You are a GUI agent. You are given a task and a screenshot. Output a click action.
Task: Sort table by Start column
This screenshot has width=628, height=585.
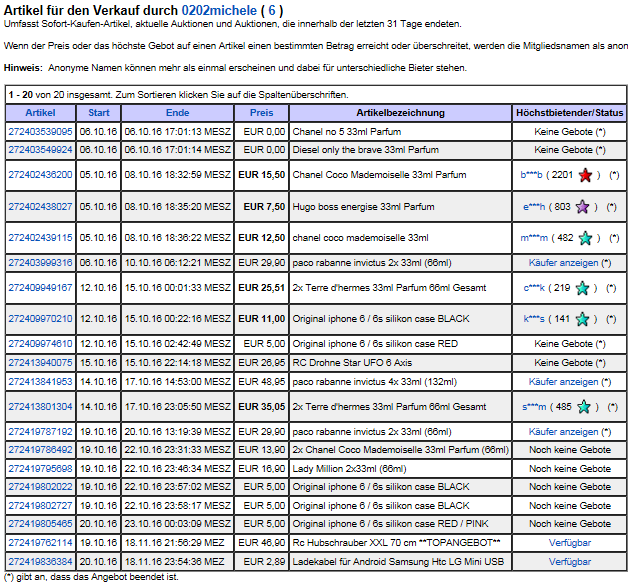tap(99, 113)
